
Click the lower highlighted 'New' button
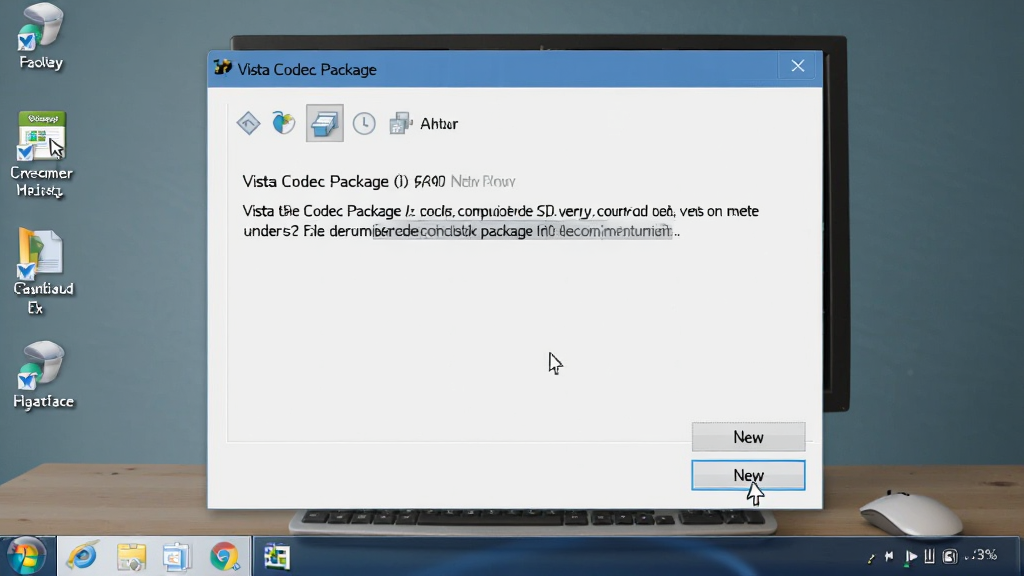pos(748,475)
